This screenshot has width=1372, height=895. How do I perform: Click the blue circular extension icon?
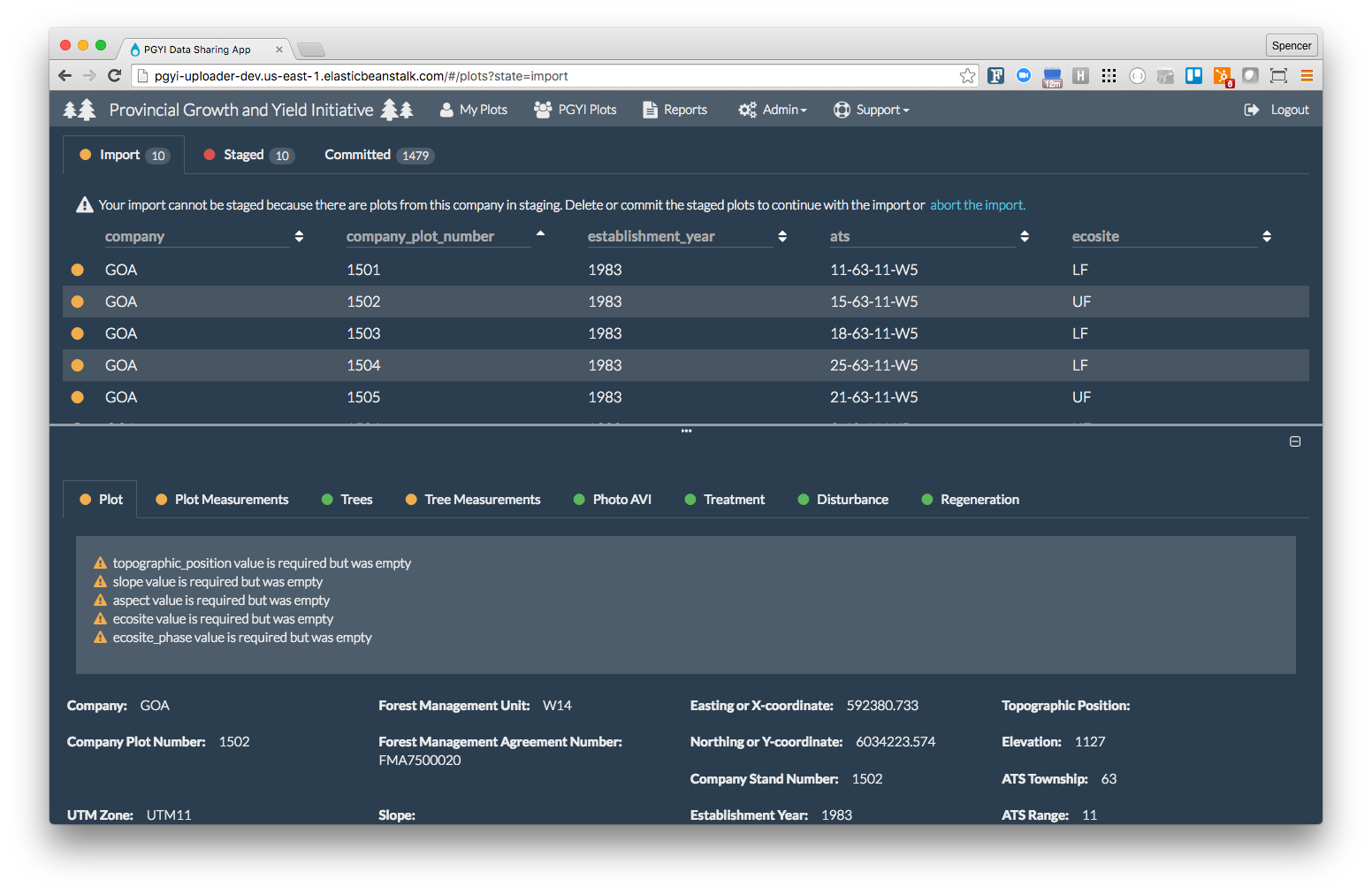coord(1024,76)
